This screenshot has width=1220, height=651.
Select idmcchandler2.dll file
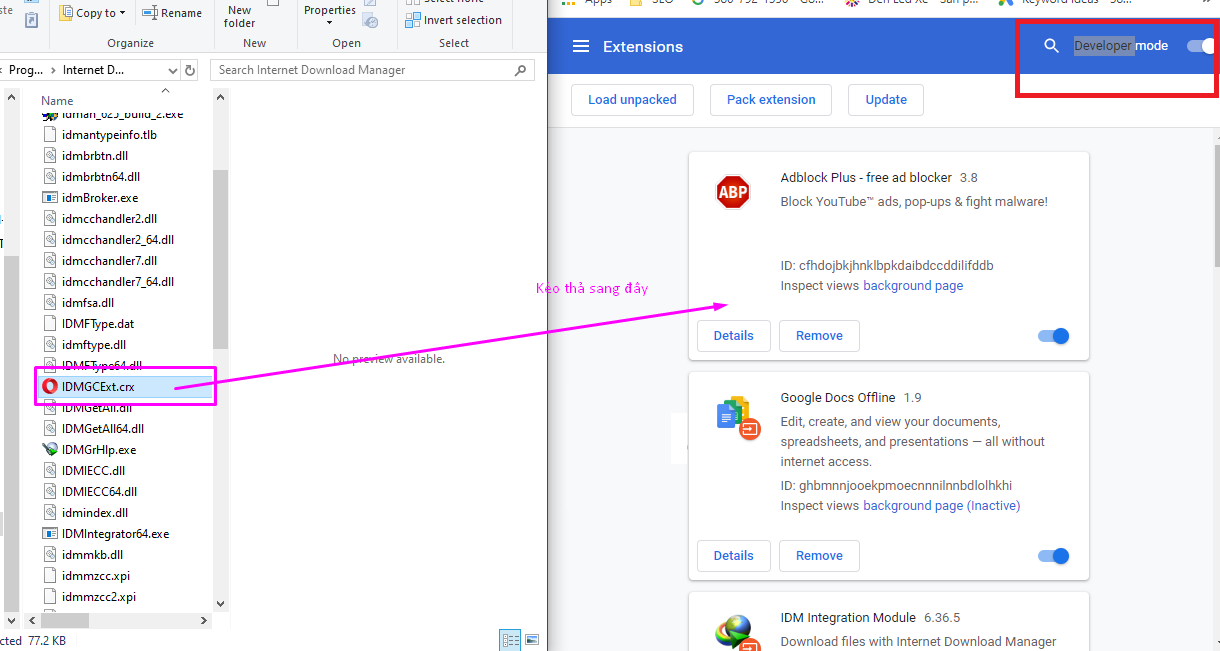(x=109, y=219)
